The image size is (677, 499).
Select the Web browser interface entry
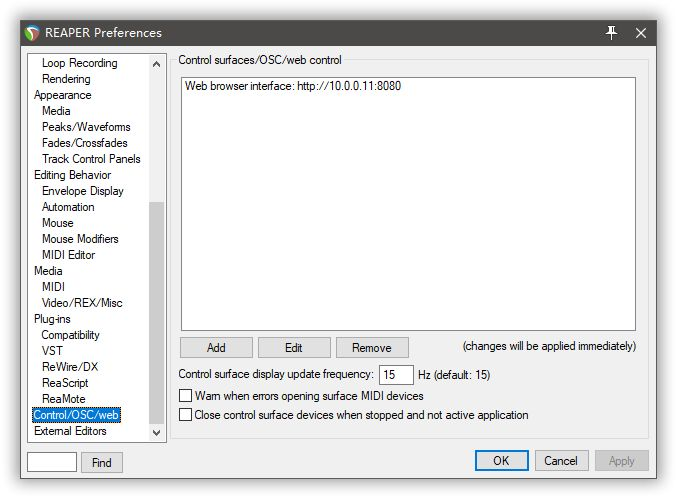pyautogui.click(x=293, y=86)
